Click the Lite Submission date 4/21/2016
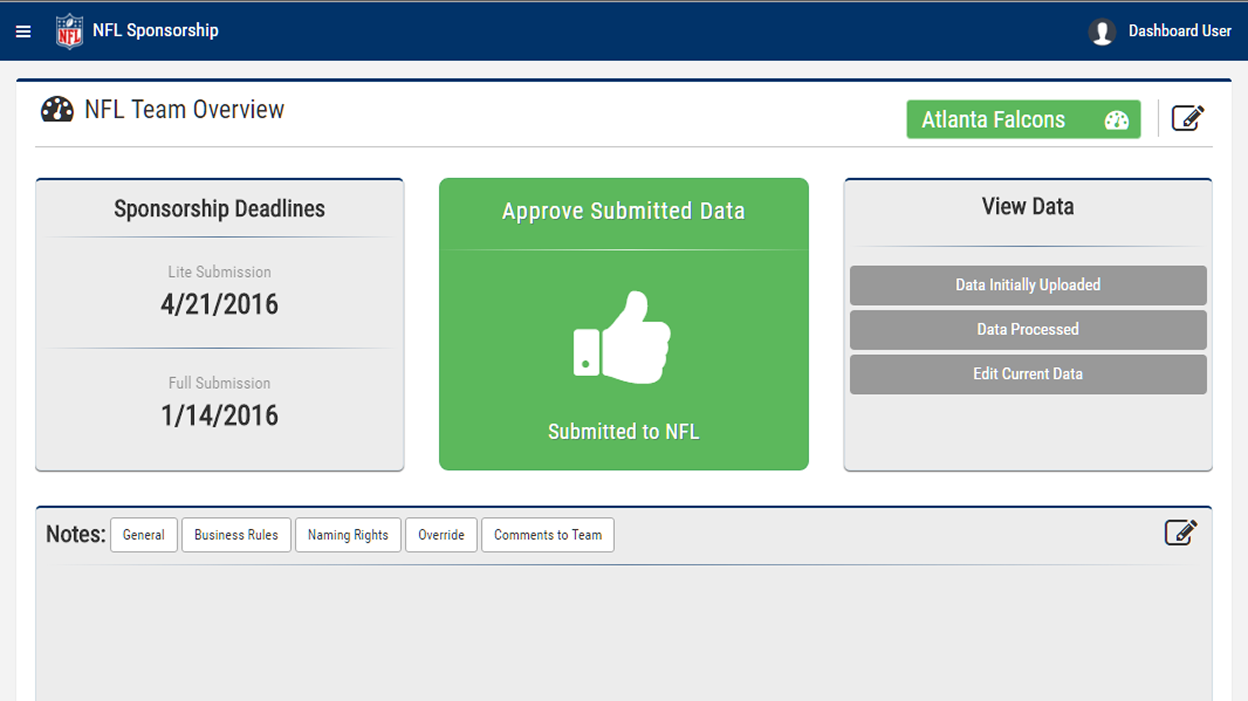This screenshot has height=701, width=1248. (220, 304)
